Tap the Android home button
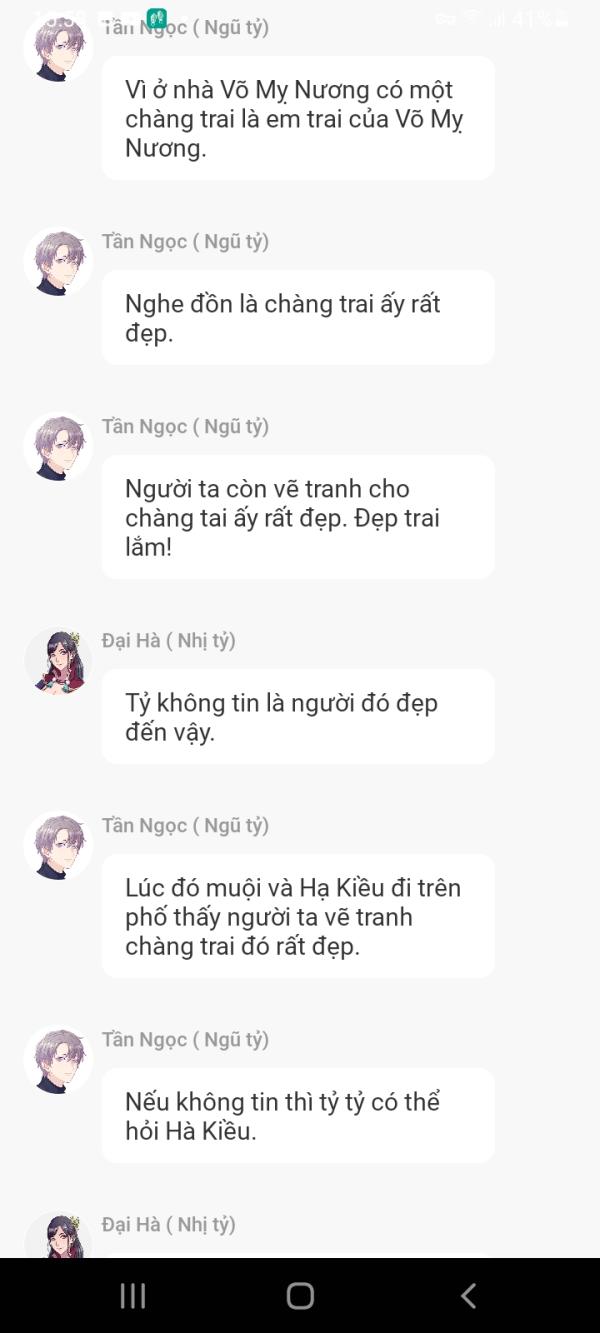 tap(300, 1296)
